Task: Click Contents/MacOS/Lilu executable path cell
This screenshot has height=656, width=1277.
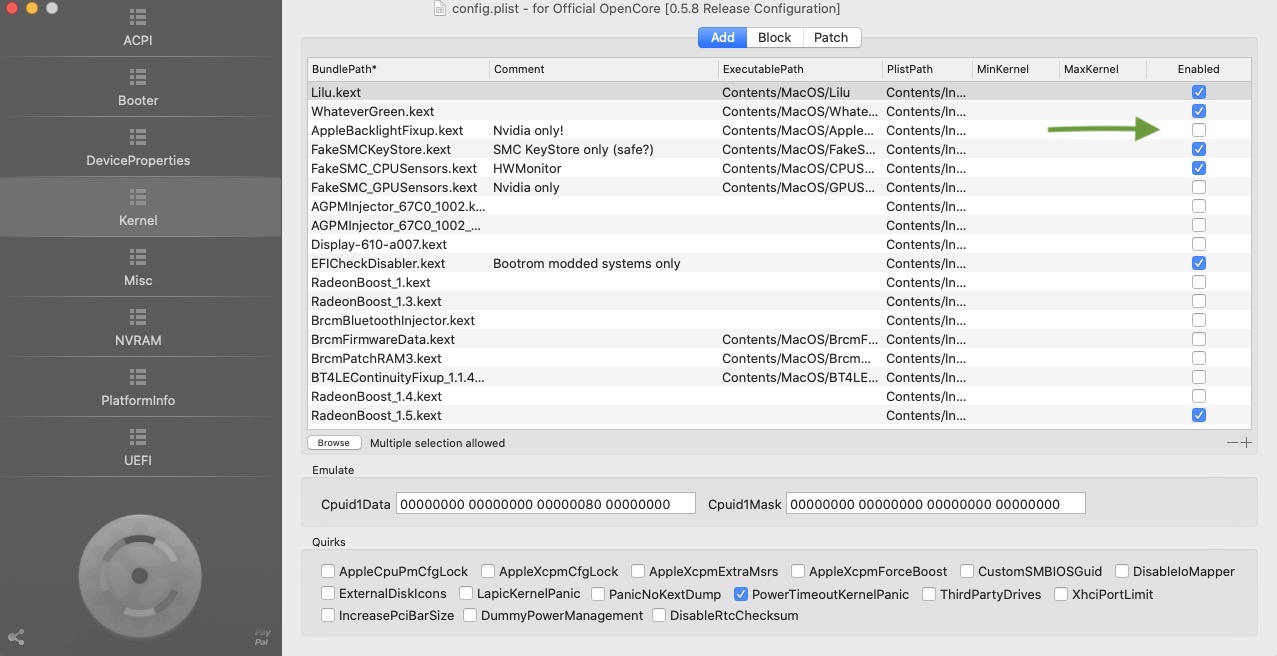Action: coord(786,92)
